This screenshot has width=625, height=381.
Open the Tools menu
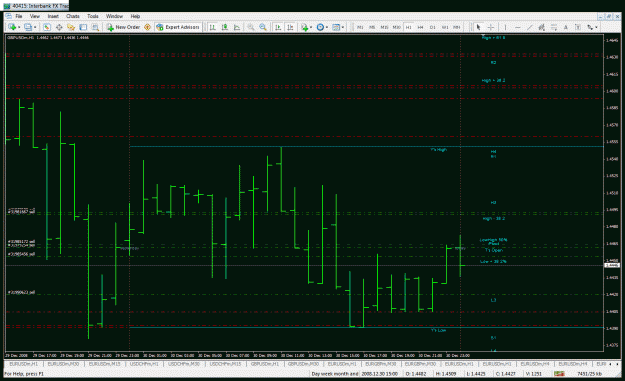93,16
